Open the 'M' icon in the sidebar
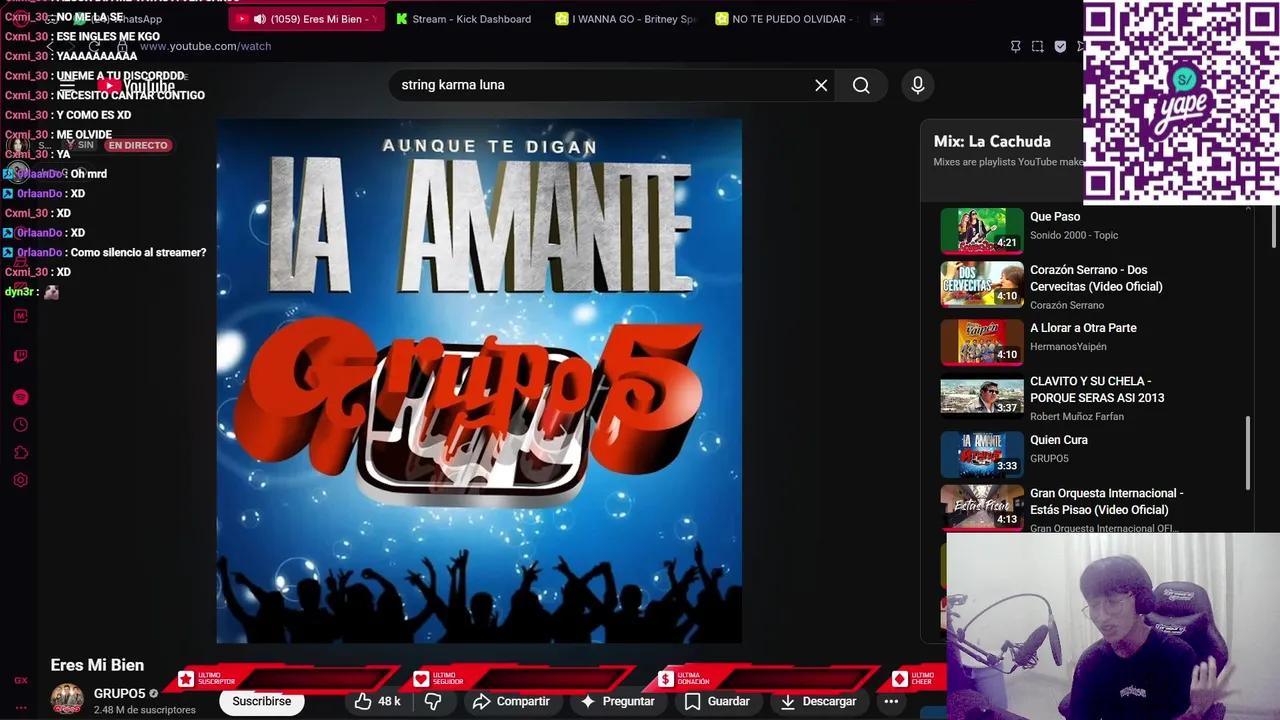 coord(20,316)
